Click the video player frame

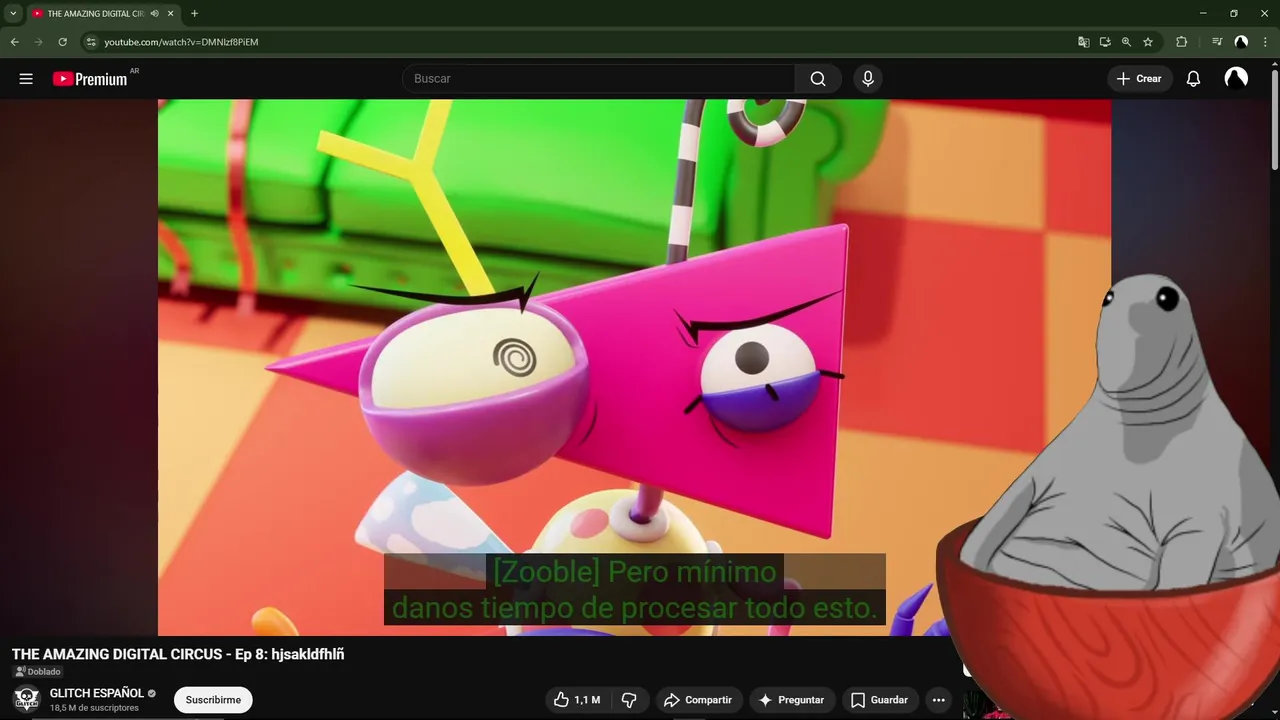pyautogui.click(x=634, y=367)
